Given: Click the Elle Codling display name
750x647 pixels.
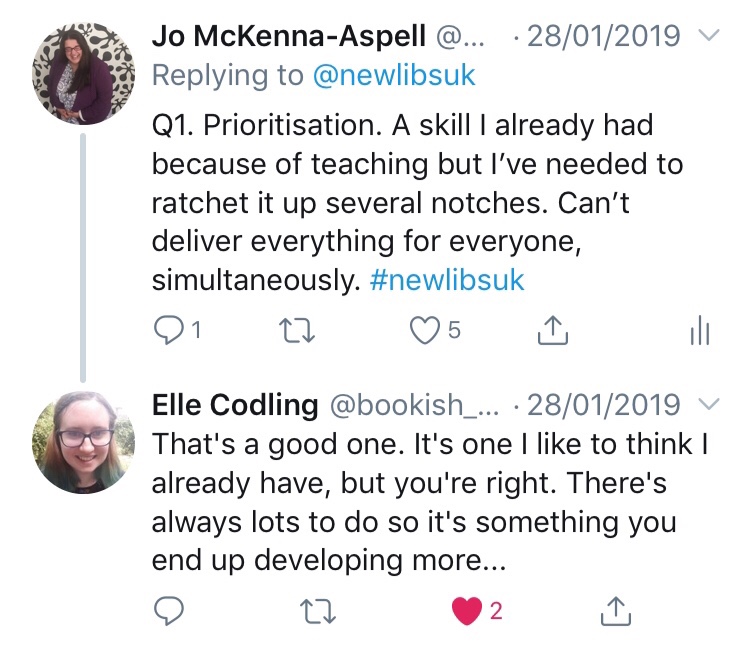Looking at the screenshot, I should point(232,405).
